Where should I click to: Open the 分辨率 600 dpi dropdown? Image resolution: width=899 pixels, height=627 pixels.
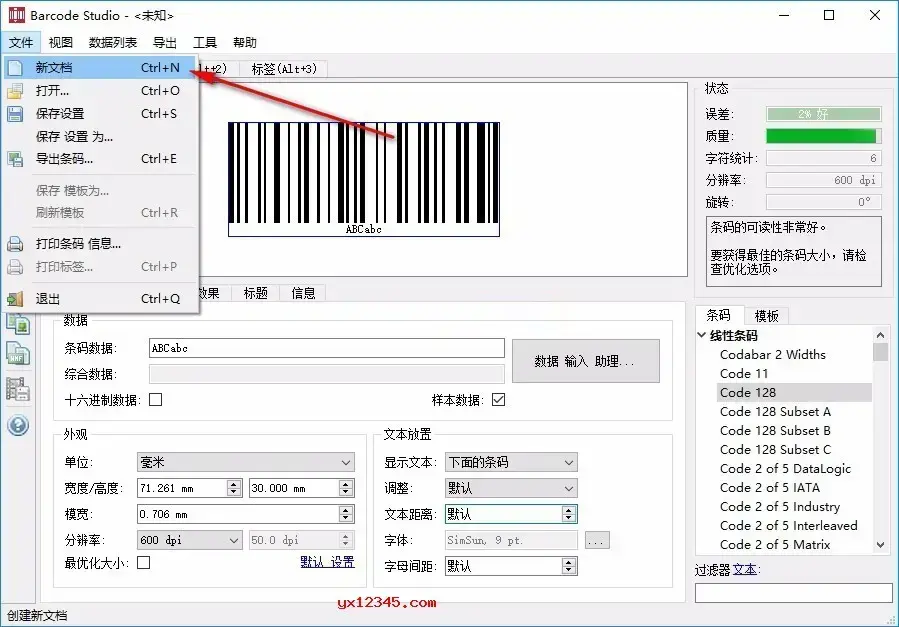tap(189, 540)
